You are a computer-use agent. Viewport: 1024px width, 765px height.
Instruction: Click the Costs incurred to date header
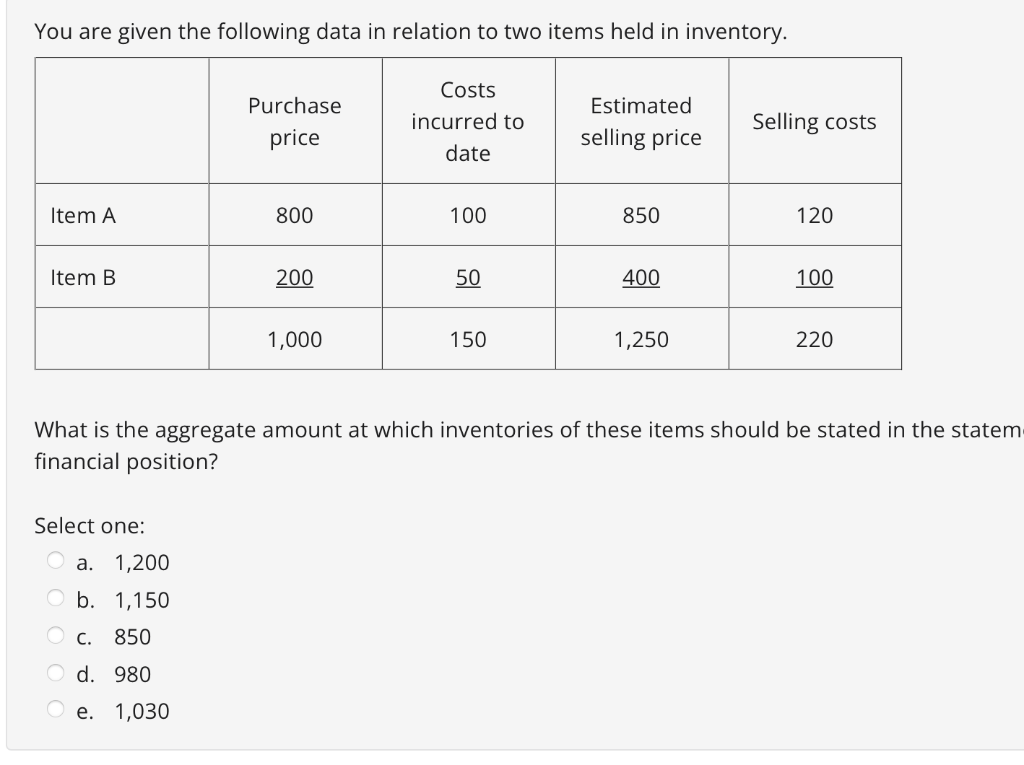tap(468, 121)
